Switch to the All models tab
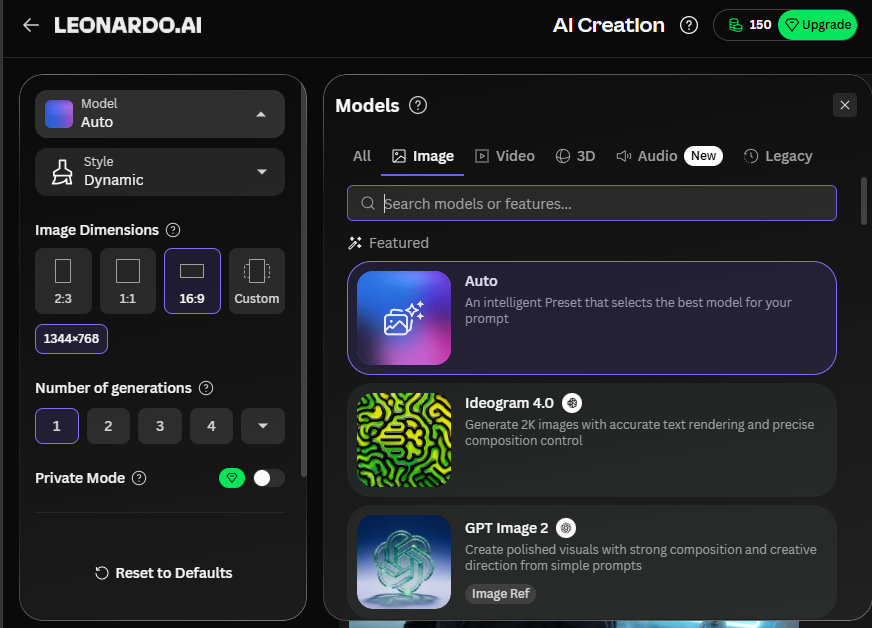Viewport: 872px width, 628px height. [x=362, y=156]
